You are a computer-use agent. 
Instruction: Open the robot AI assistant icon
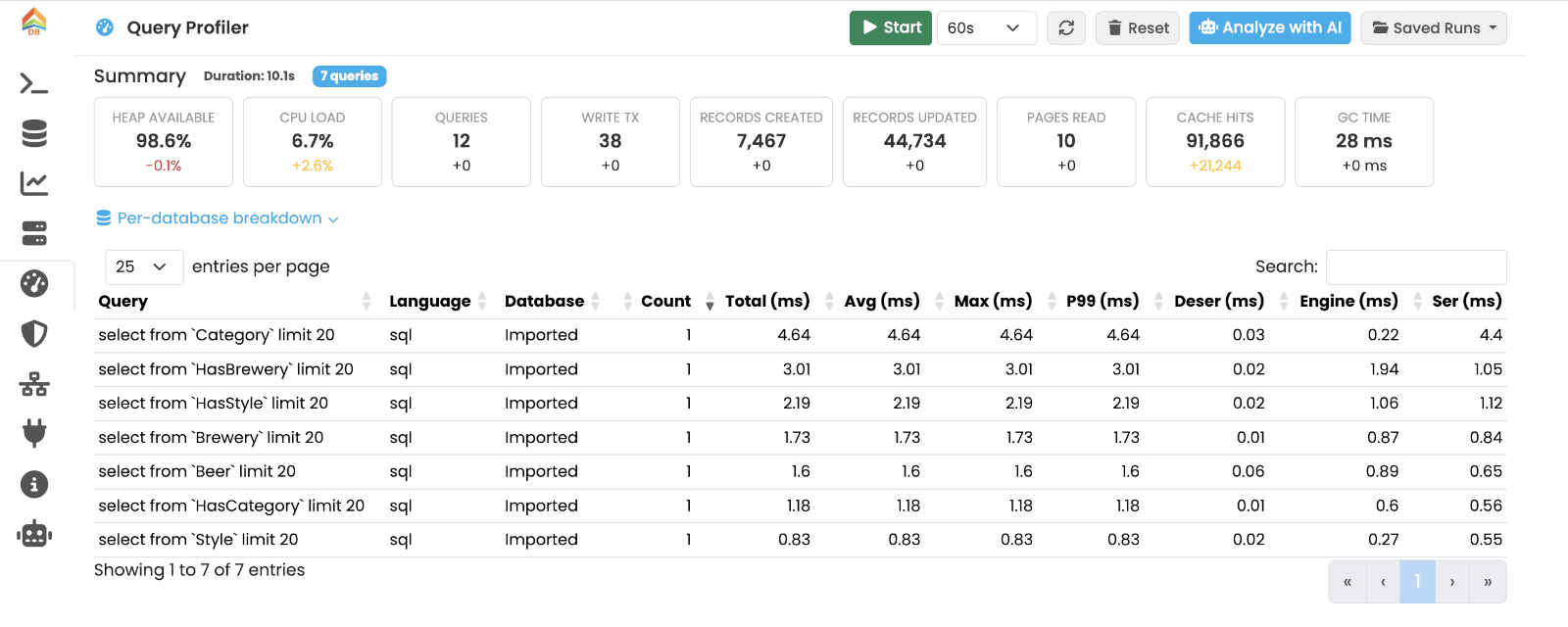tap(34, 534)
